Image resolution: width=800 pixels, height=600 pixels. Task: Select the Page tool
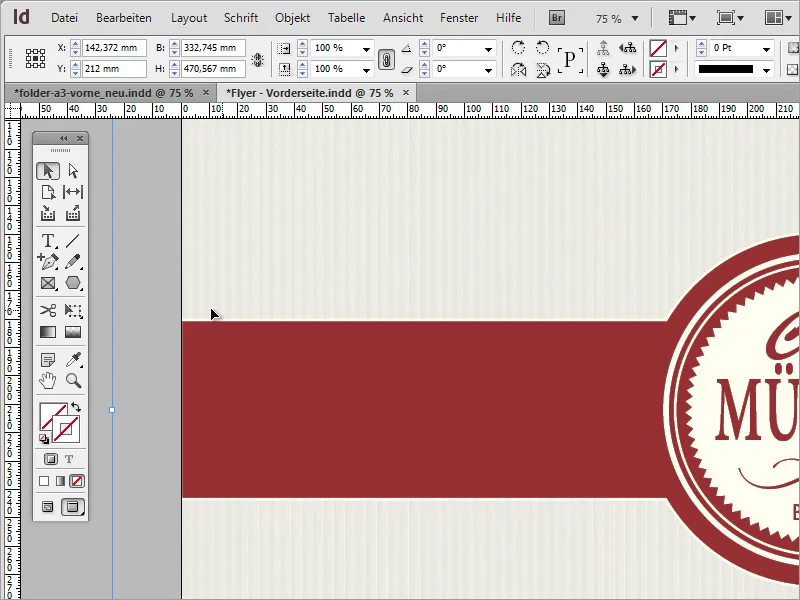pyautogui.click(x=48, y=192)
